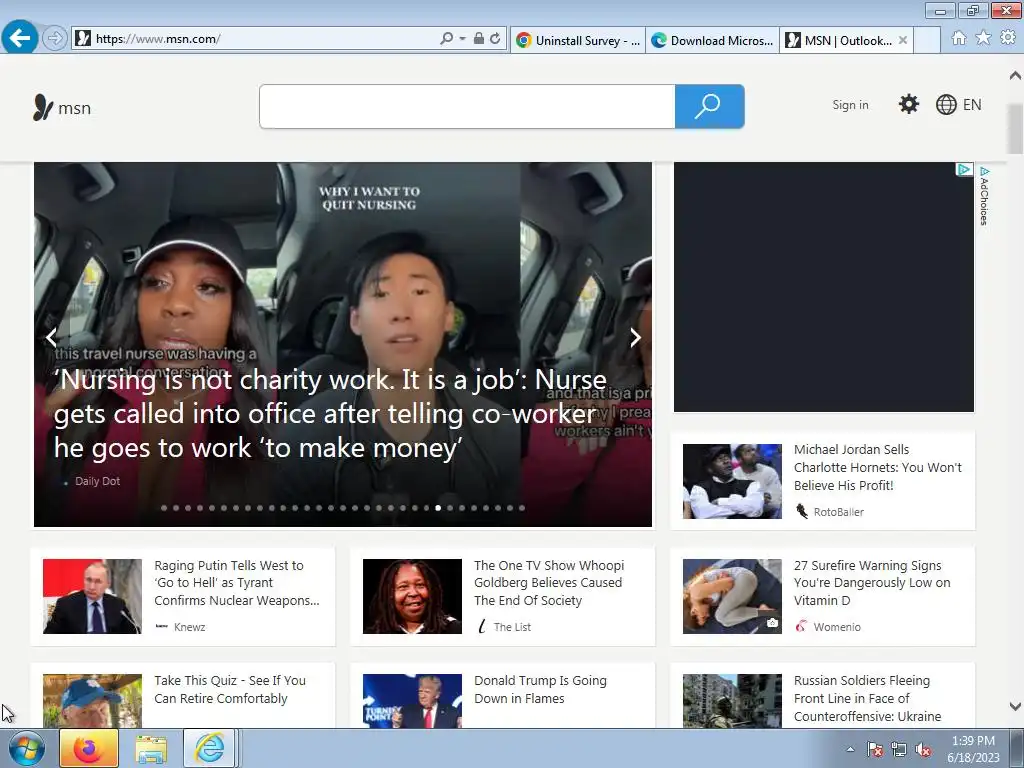Screen dimensions: 1024x768
Task: Select the last carousel dot indicator
Action: [522, 508]
